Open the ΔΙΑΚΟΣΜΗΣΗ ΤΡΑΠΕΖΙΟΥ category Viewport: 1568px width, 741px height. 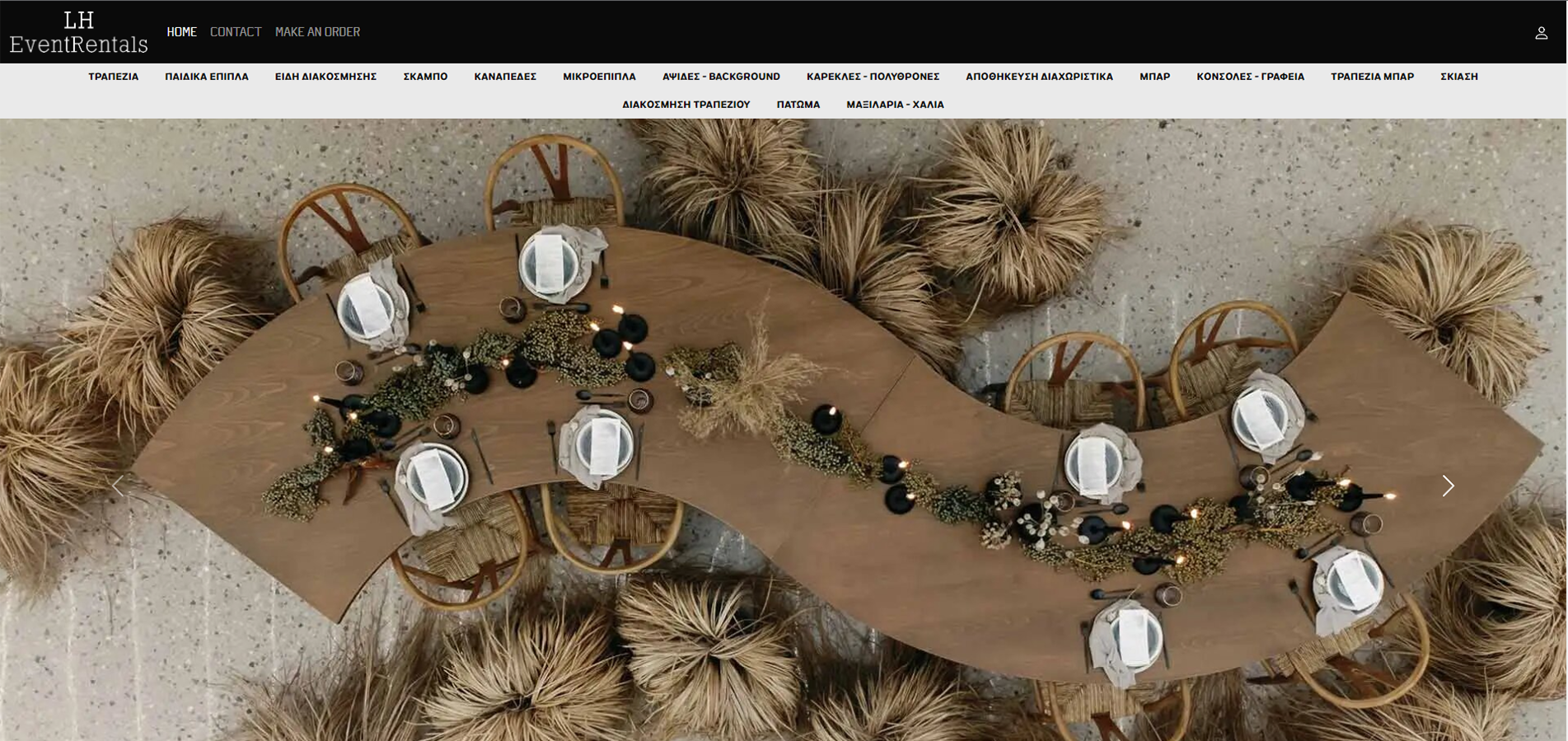(x=686, y=105)
